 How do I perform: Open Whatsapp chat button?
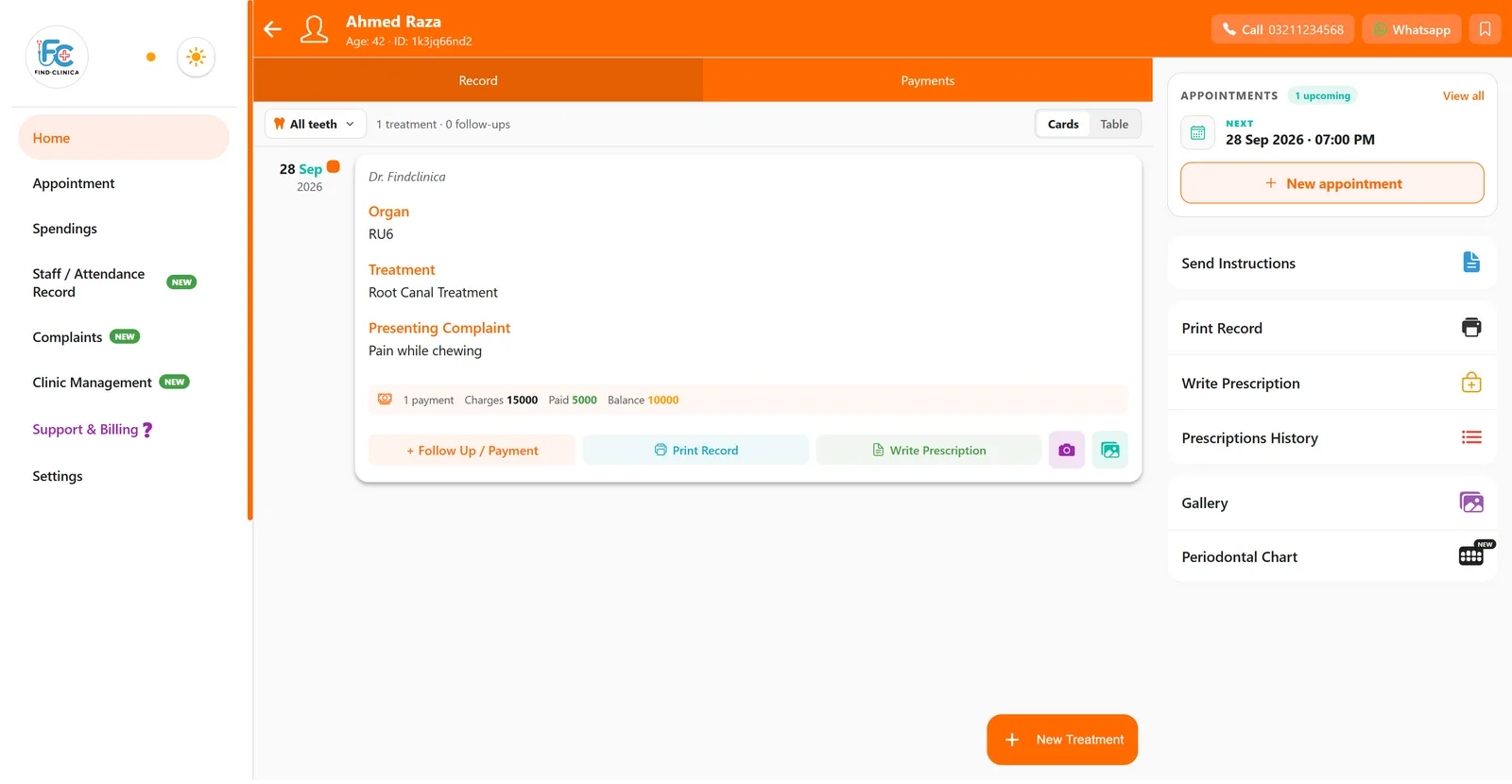point(1412,29)
